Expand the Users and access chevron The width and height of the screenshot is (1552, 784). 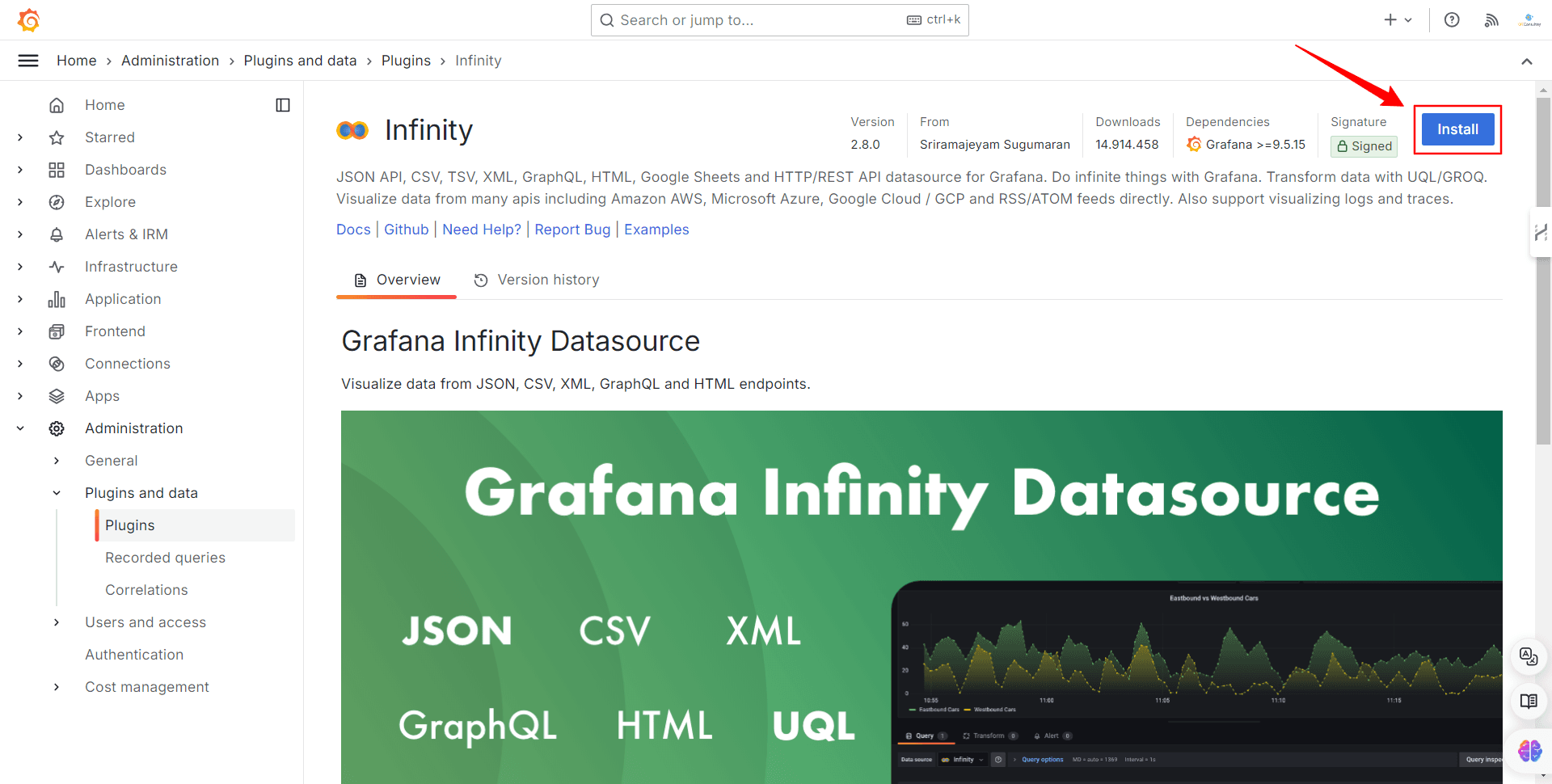(57, 622)
